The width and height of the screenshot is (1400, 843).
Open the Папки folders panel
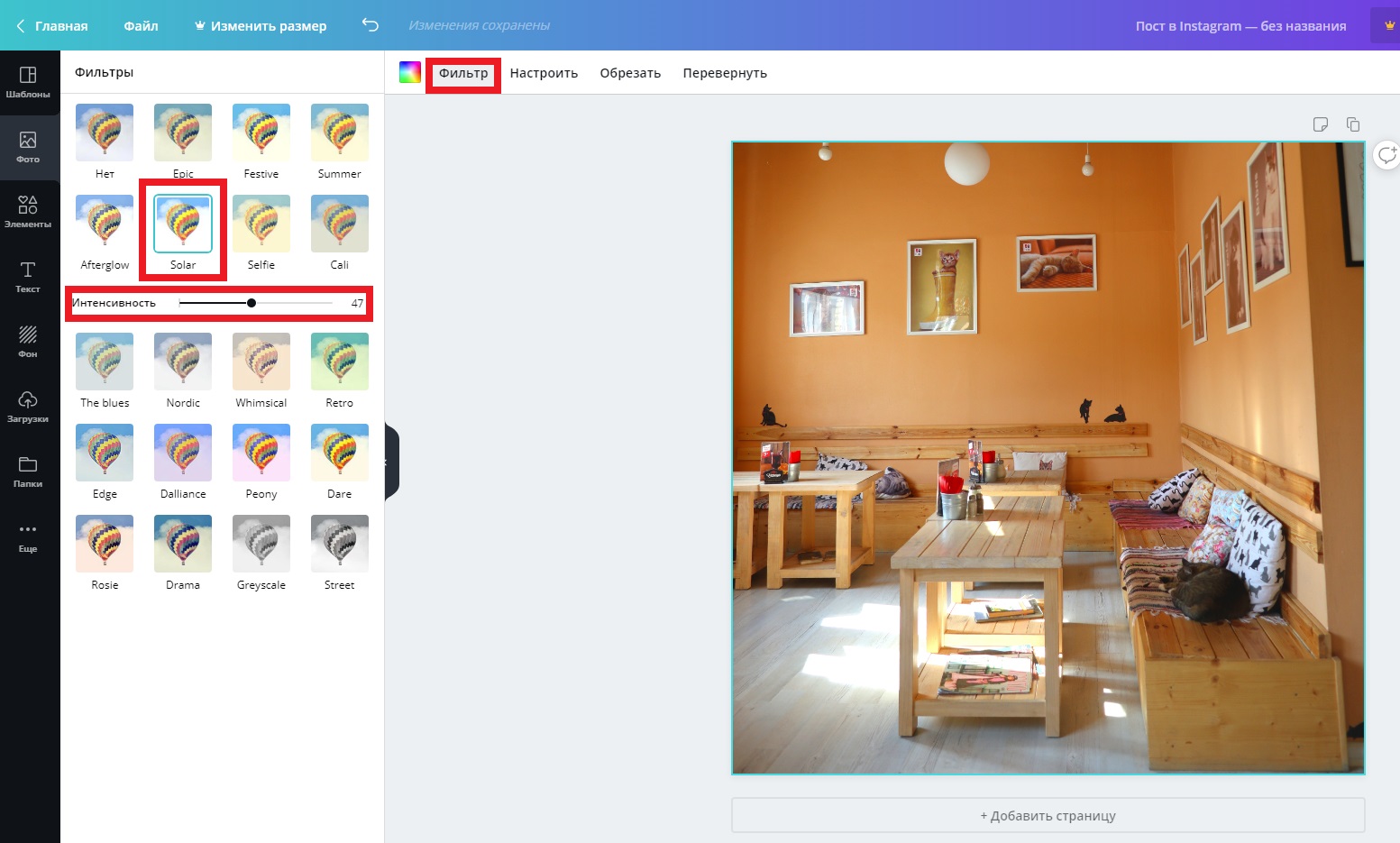click(28, 472)
